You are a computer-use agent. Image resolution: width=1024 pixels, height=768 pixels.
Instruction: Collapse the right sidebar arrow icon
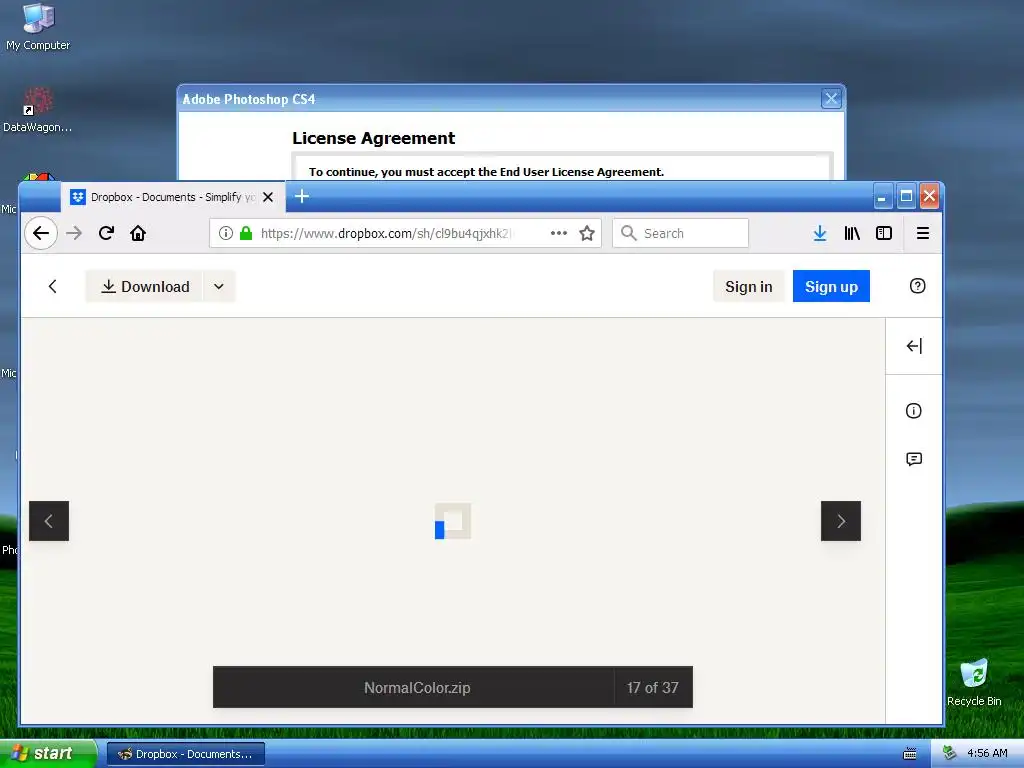914,346
